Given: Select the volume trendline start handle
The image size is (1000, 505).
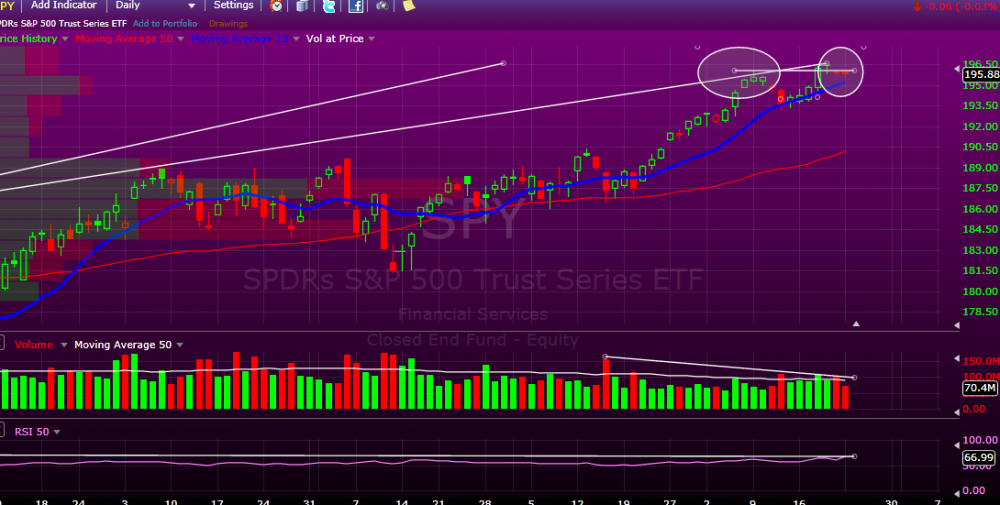Looking at the screenshot, I should [x=605, y=357].
